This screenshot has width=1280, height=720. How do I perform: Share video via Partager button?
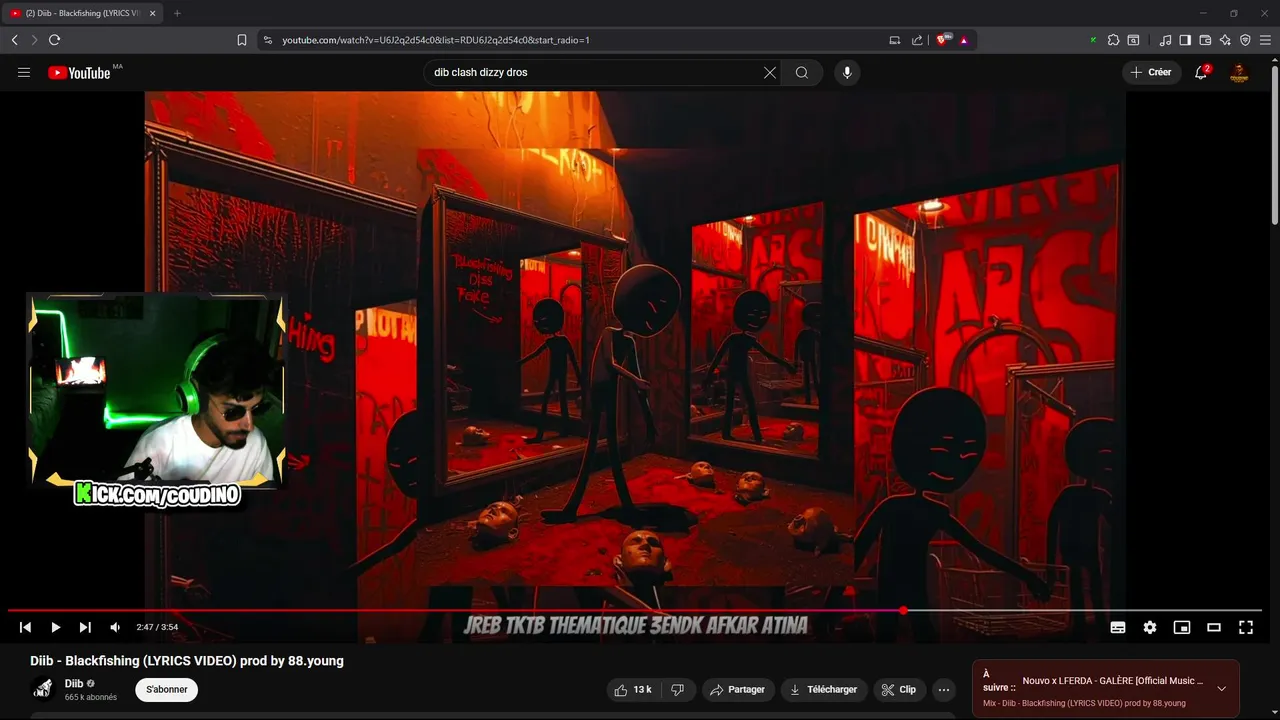[x=737, y=689]
